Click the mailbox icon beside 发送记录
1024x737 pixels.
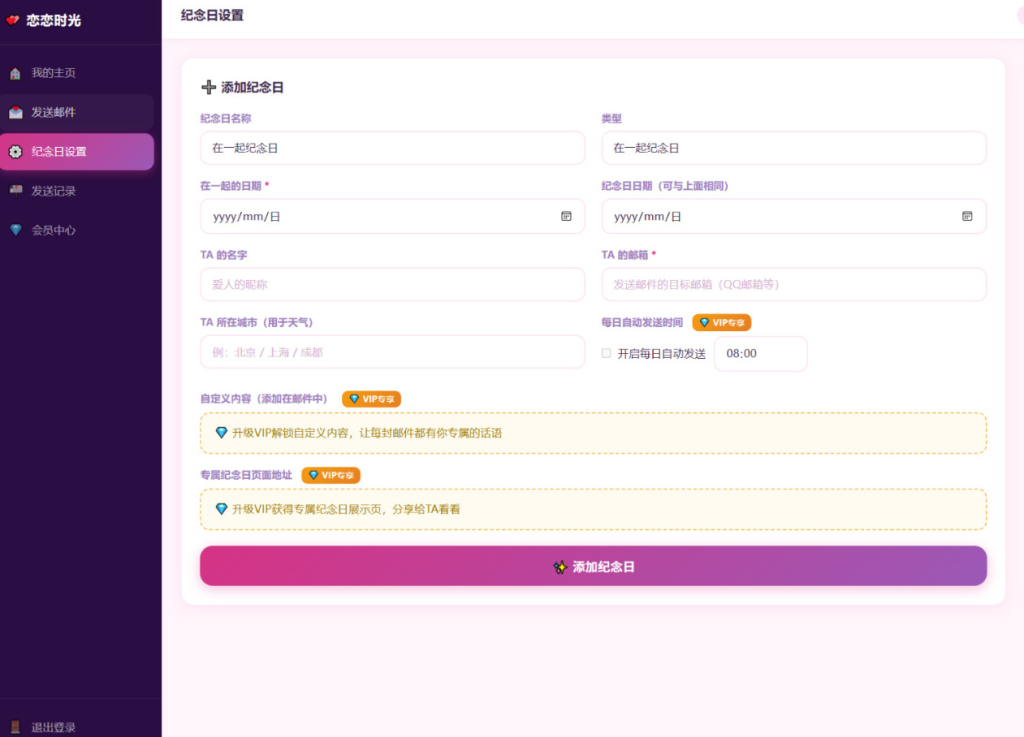point(16,191)
